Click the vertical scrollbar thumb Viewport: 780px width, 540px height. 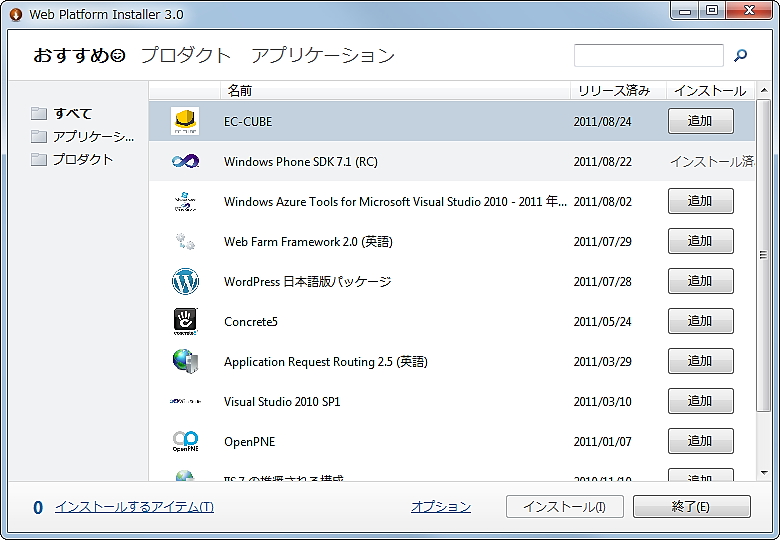click(x=764, y=255)
